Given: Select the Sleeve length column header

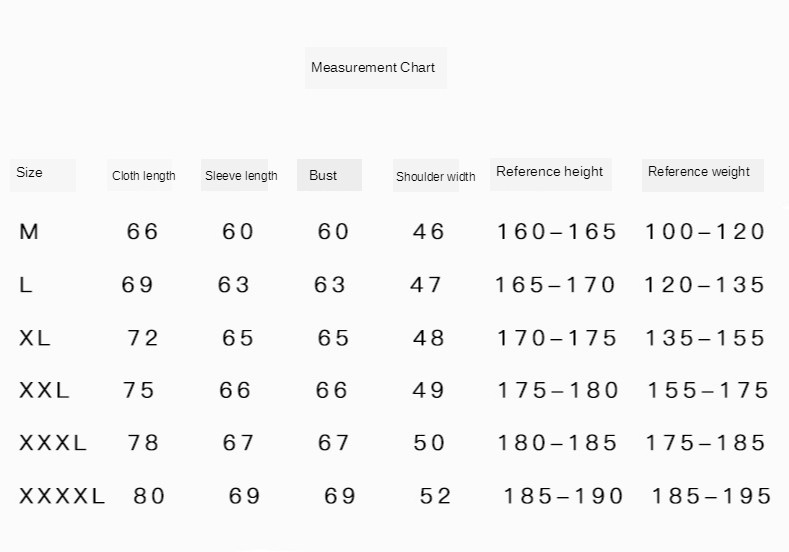Looking at the screenshot, I should pyautogui.click(x=241, y=176).
